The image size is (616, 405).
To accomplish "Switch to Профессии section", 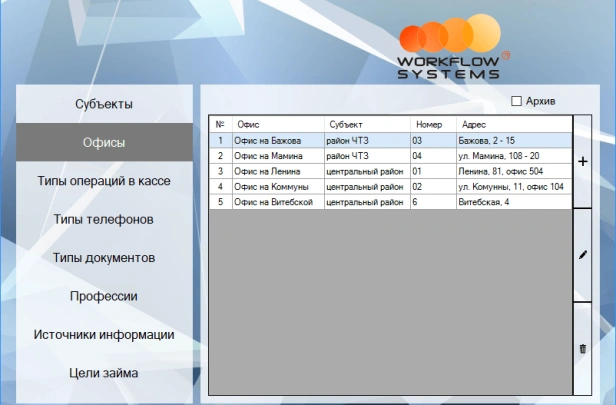I will 104,296.
